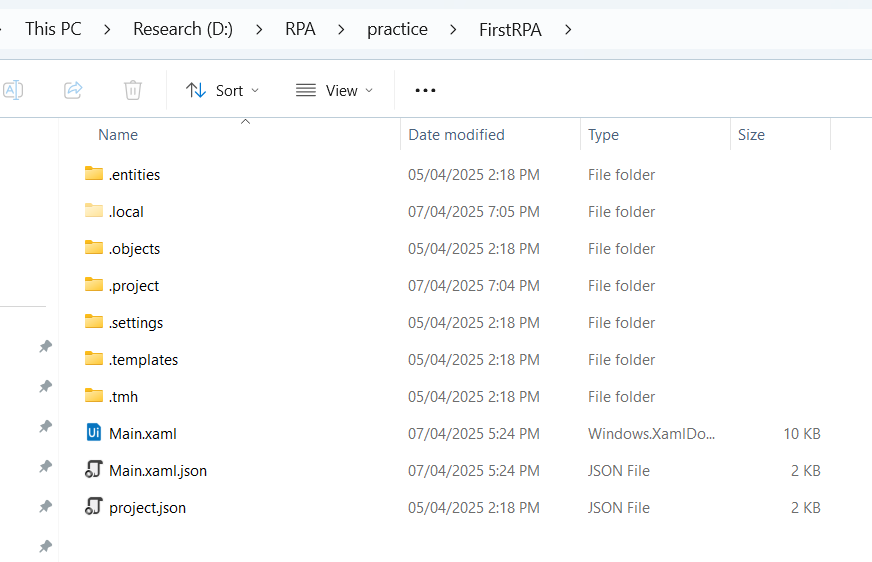Screen dimensions: 872x562
Task: Select the UiPath Main.xaml file icon
Action: point(94,432)
